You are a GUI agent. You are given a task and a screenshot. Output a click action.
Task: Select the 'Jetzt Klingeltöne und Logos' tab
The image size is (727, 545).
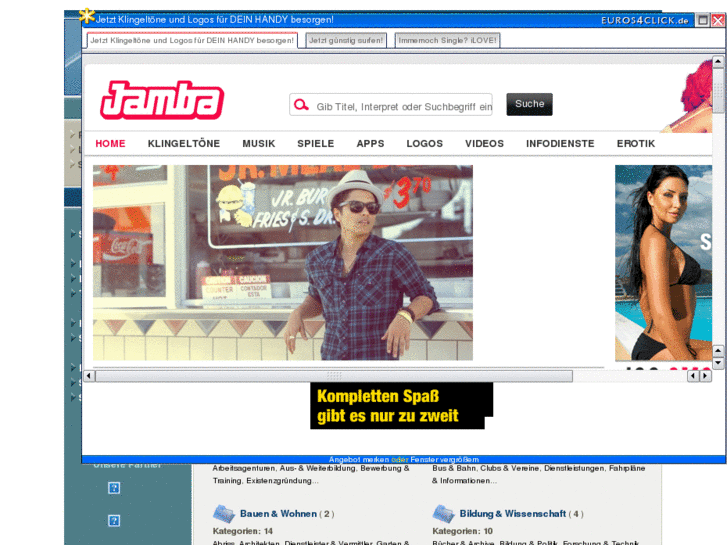[192, 40]
